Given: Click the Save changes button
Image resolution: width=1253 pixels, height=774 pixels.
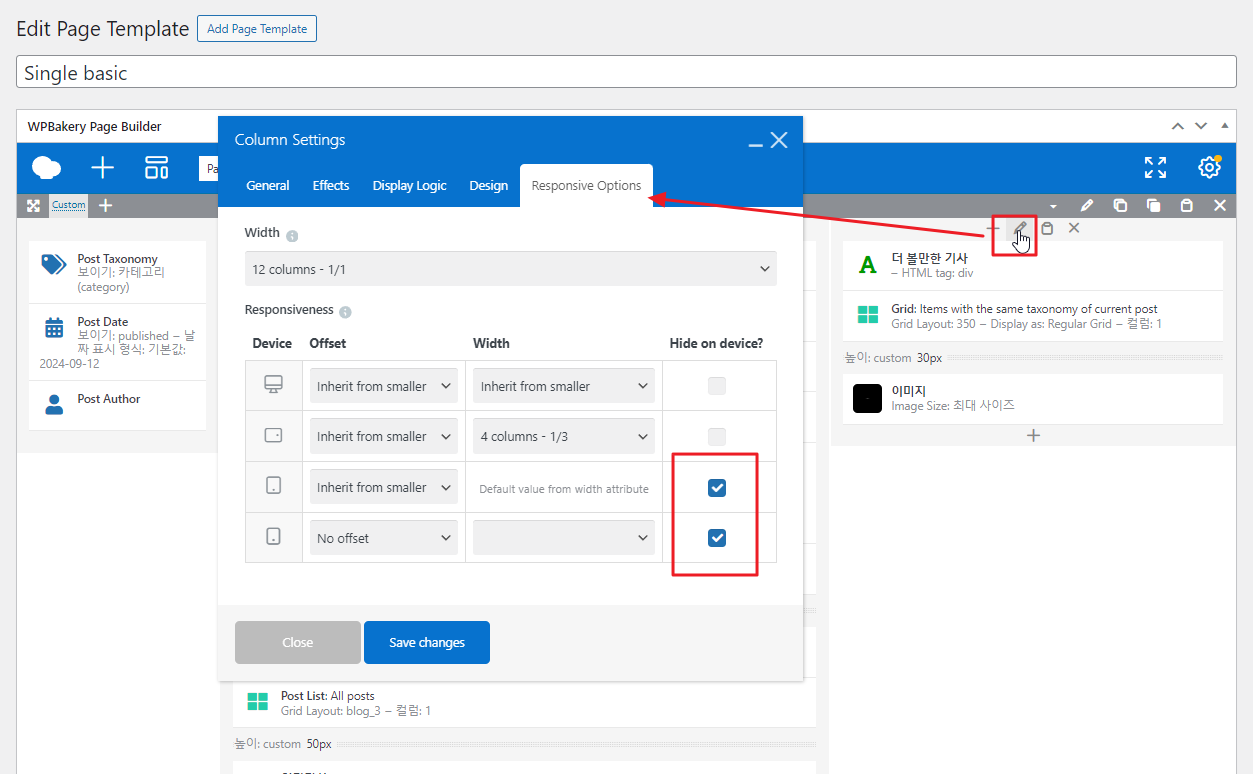Looking at the screenshot, I should [427, 643].
